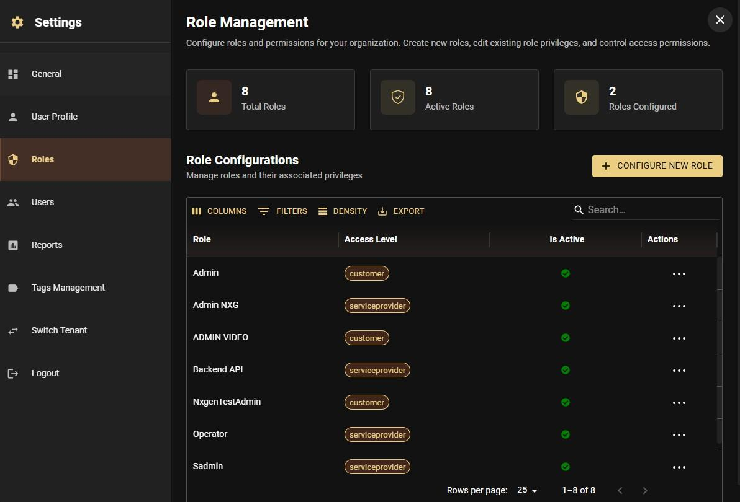Open actions menu for NxgenTestAdmin role
Viewport: 740px width, 502px height.
coord(679,402)
